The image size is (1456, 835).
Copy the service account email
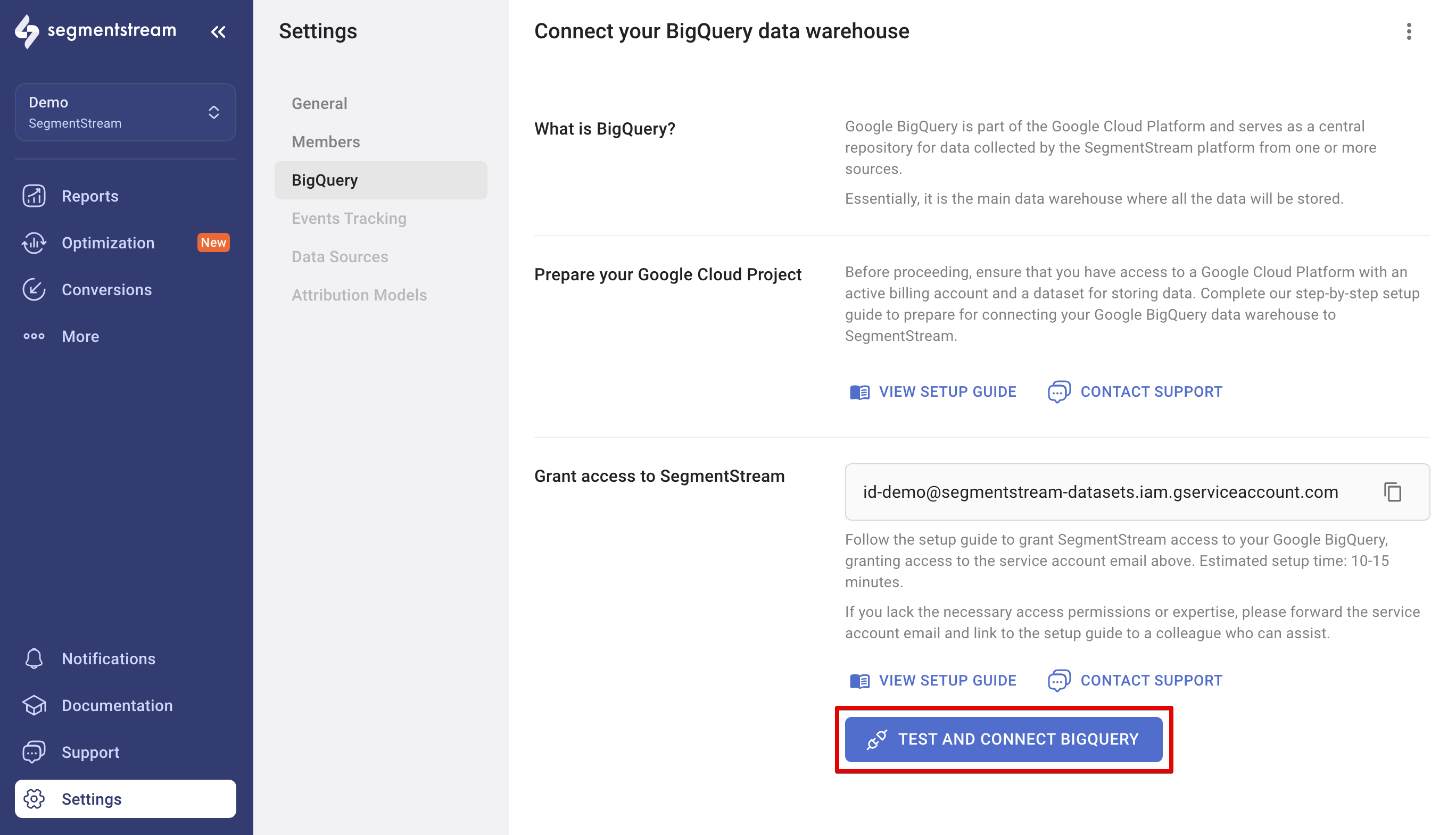(1393, 492)
